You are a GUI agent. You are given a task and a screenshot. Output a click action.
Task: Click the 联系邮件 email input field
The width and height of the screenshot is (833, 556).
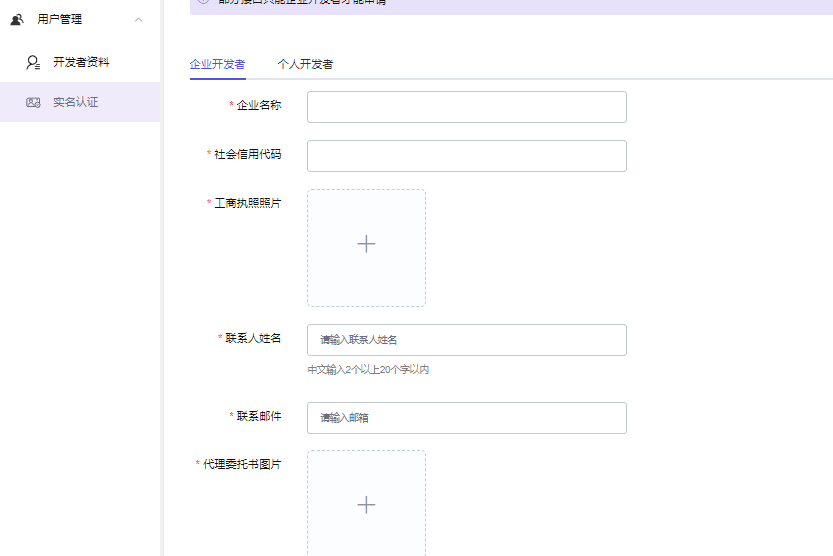[466, 418]
